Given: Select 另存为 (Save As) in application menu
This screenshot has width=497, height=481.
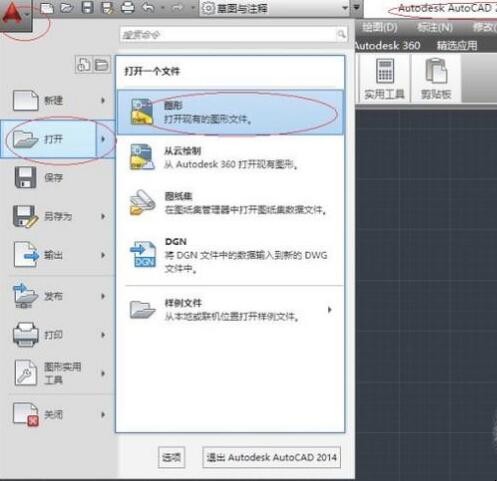Looking at the screenshot, I should (x=57, y=216).
